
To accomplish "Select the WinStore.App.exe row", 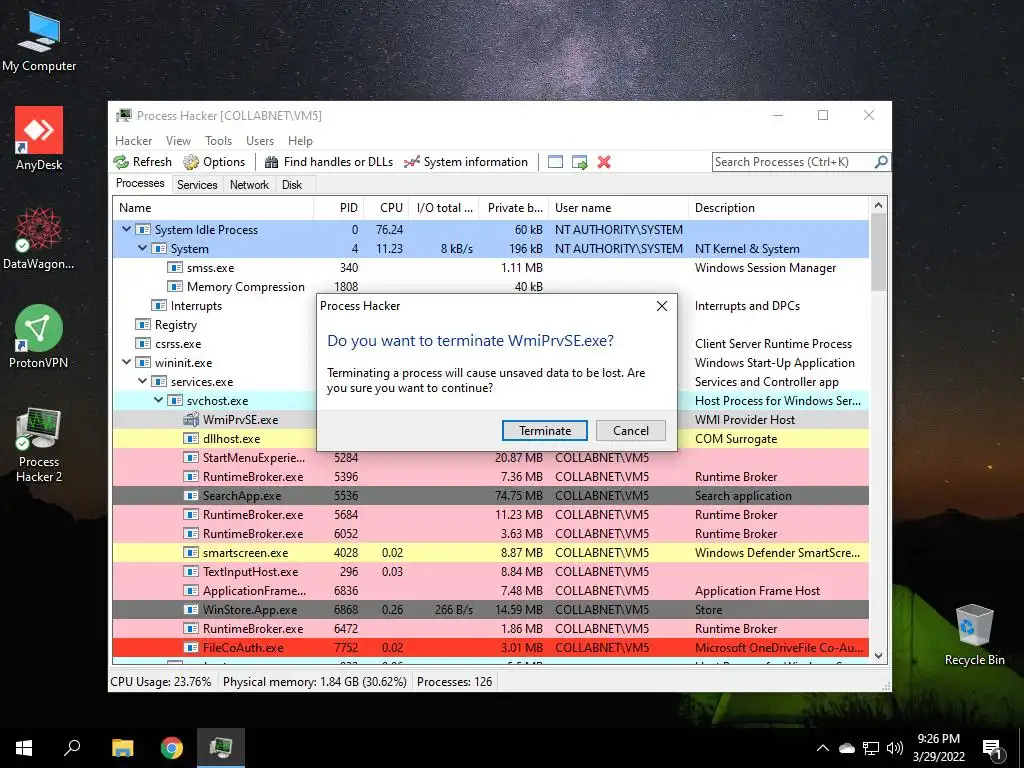I will point(490,609).
